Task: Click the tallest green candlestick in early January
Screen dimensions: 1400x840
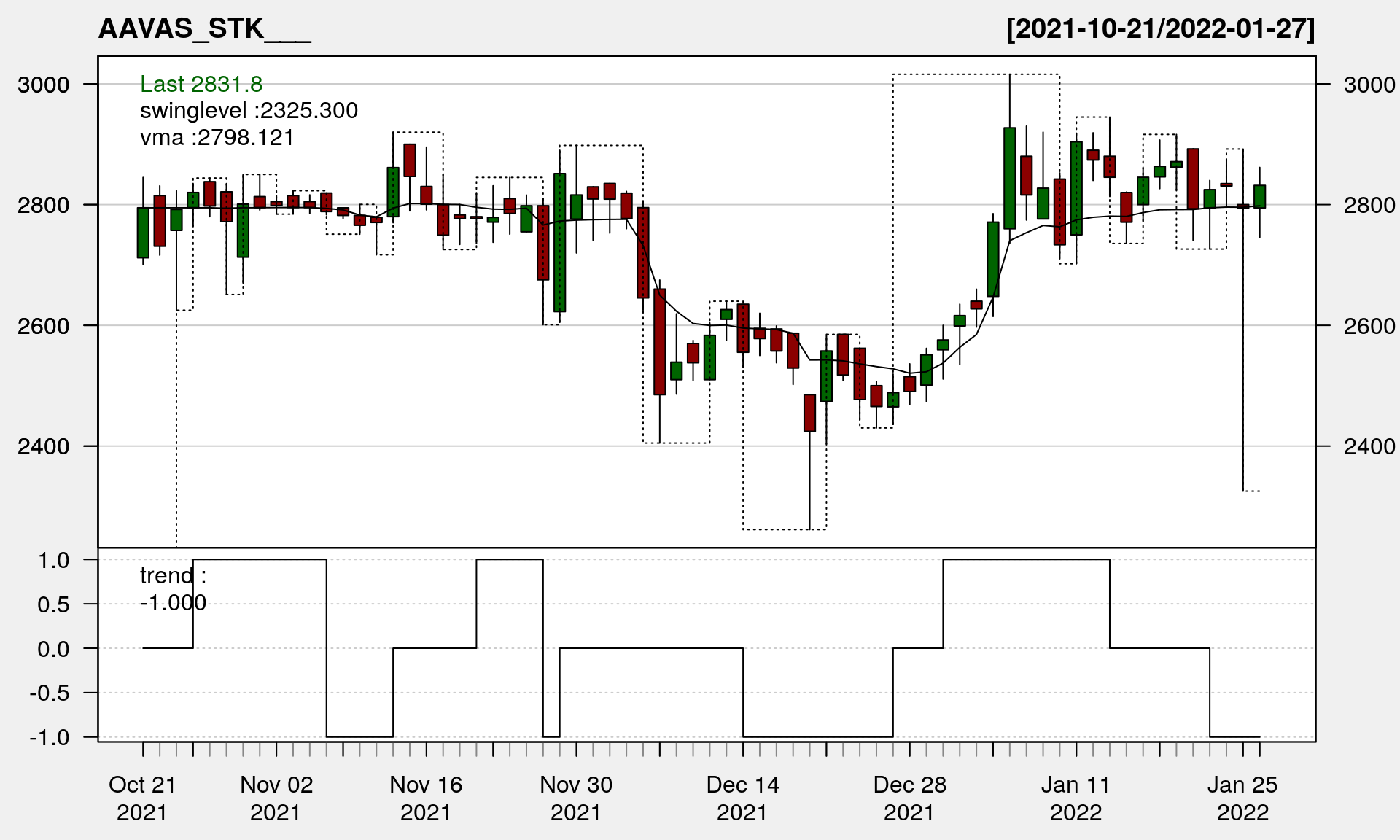Action: tap(1009, 179)
